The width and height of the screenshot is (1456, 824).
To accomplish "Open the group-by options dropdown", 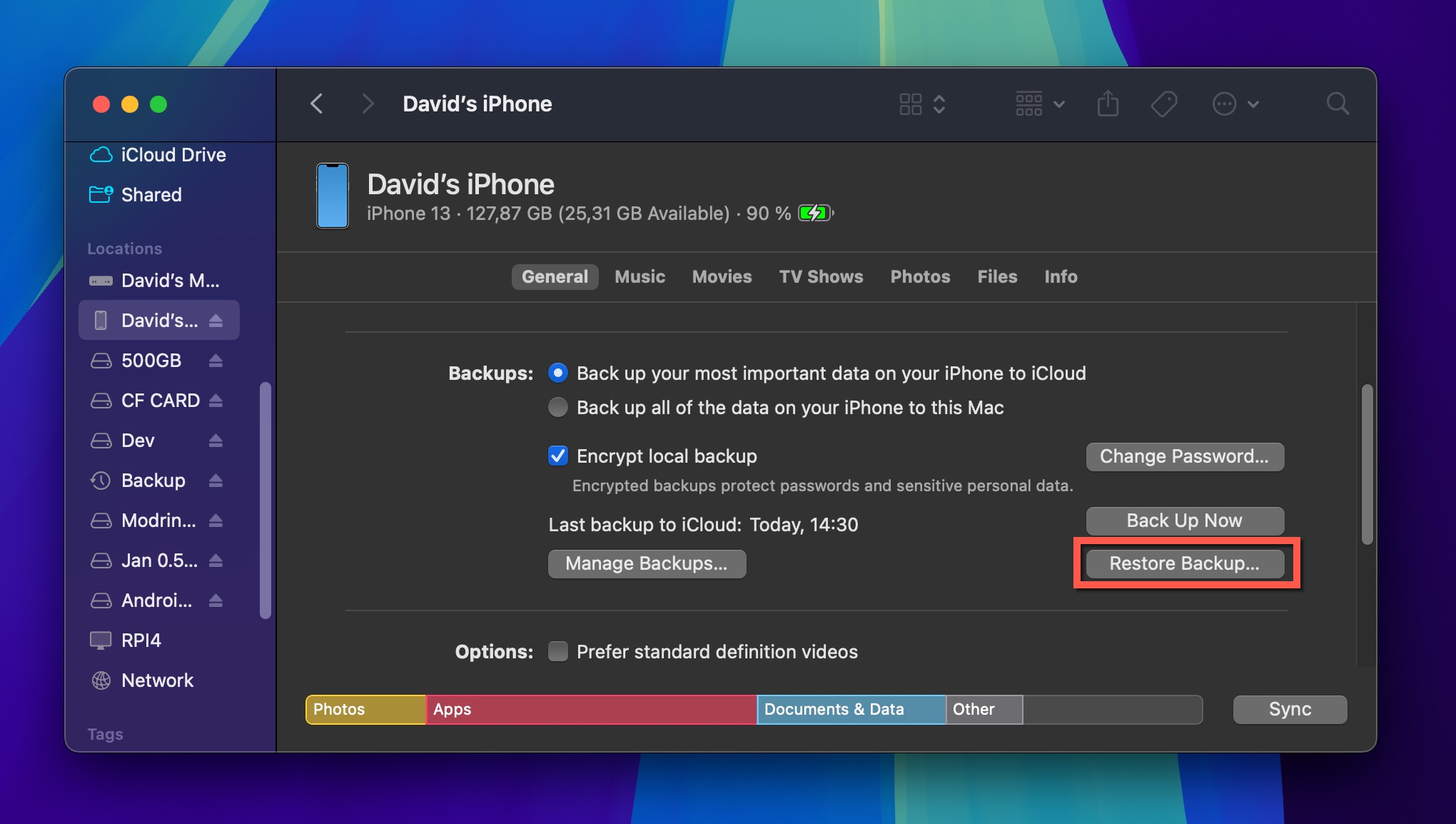I will (x=1040, y=104).
